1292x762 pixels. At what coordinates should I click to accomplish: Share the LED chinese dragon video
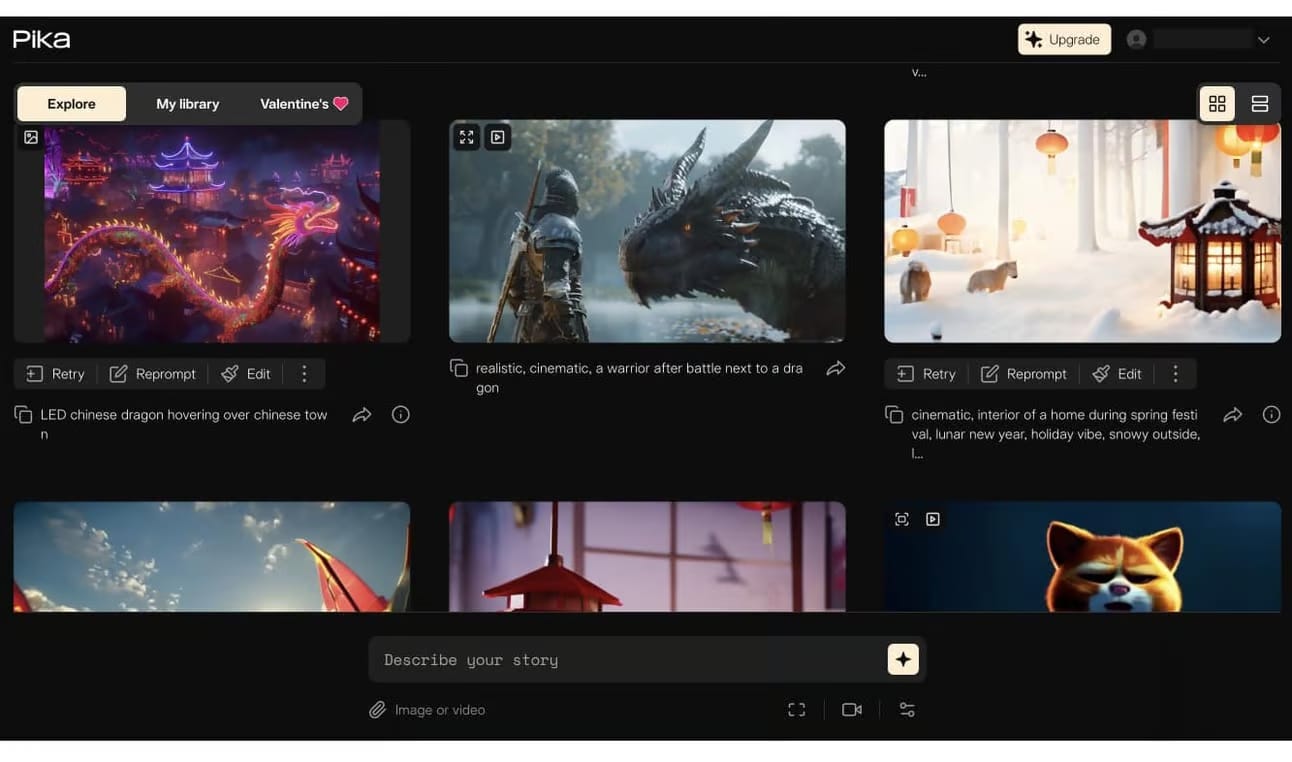pyautogui.click(x=362, y=414)
